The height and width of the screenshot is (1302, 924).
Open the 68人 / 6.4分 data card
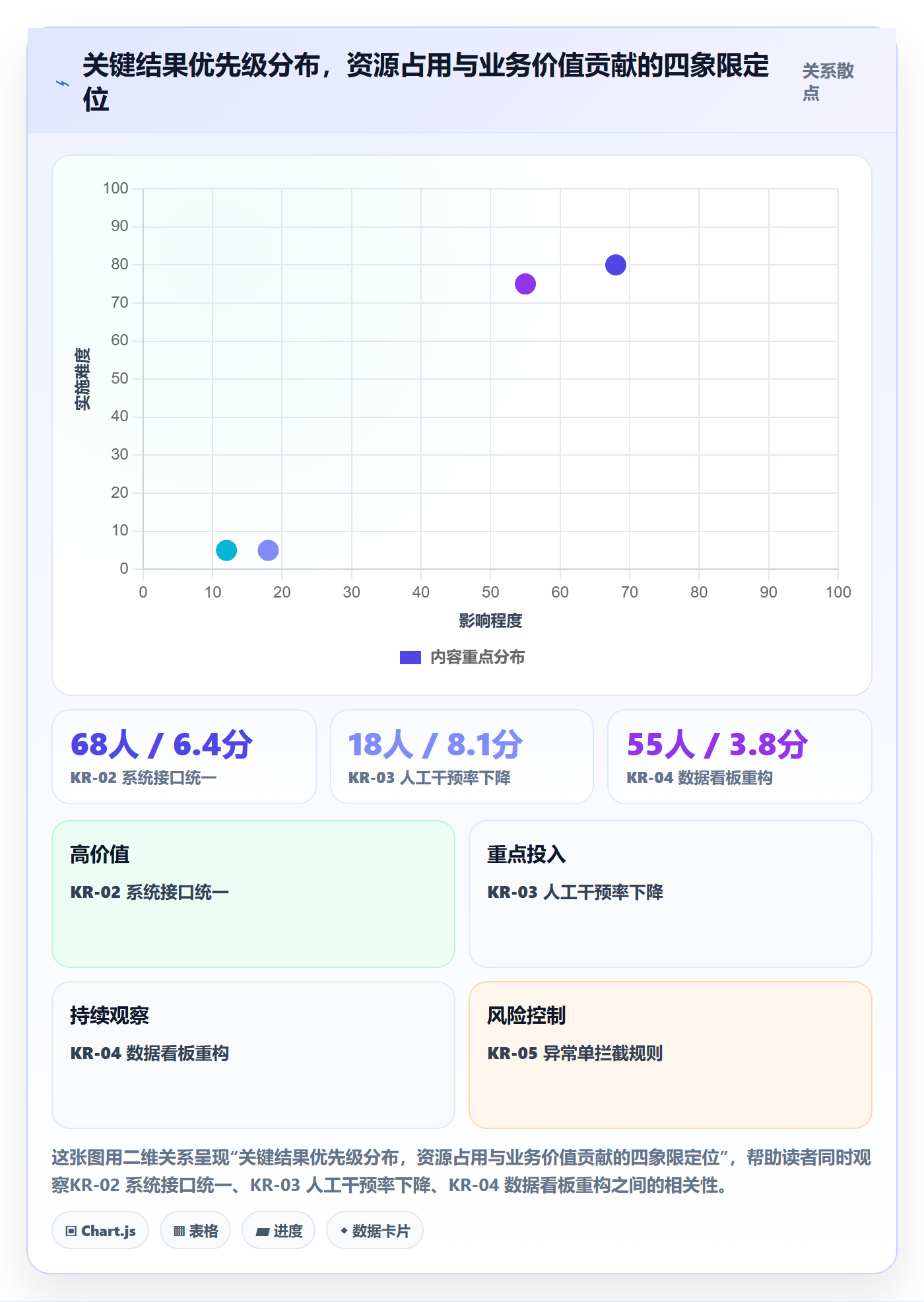[x=184, y=757]
